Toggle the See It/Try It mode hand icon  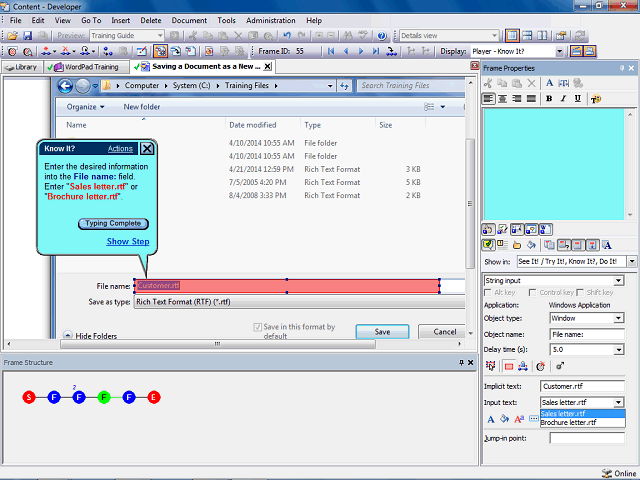(488, 229)
